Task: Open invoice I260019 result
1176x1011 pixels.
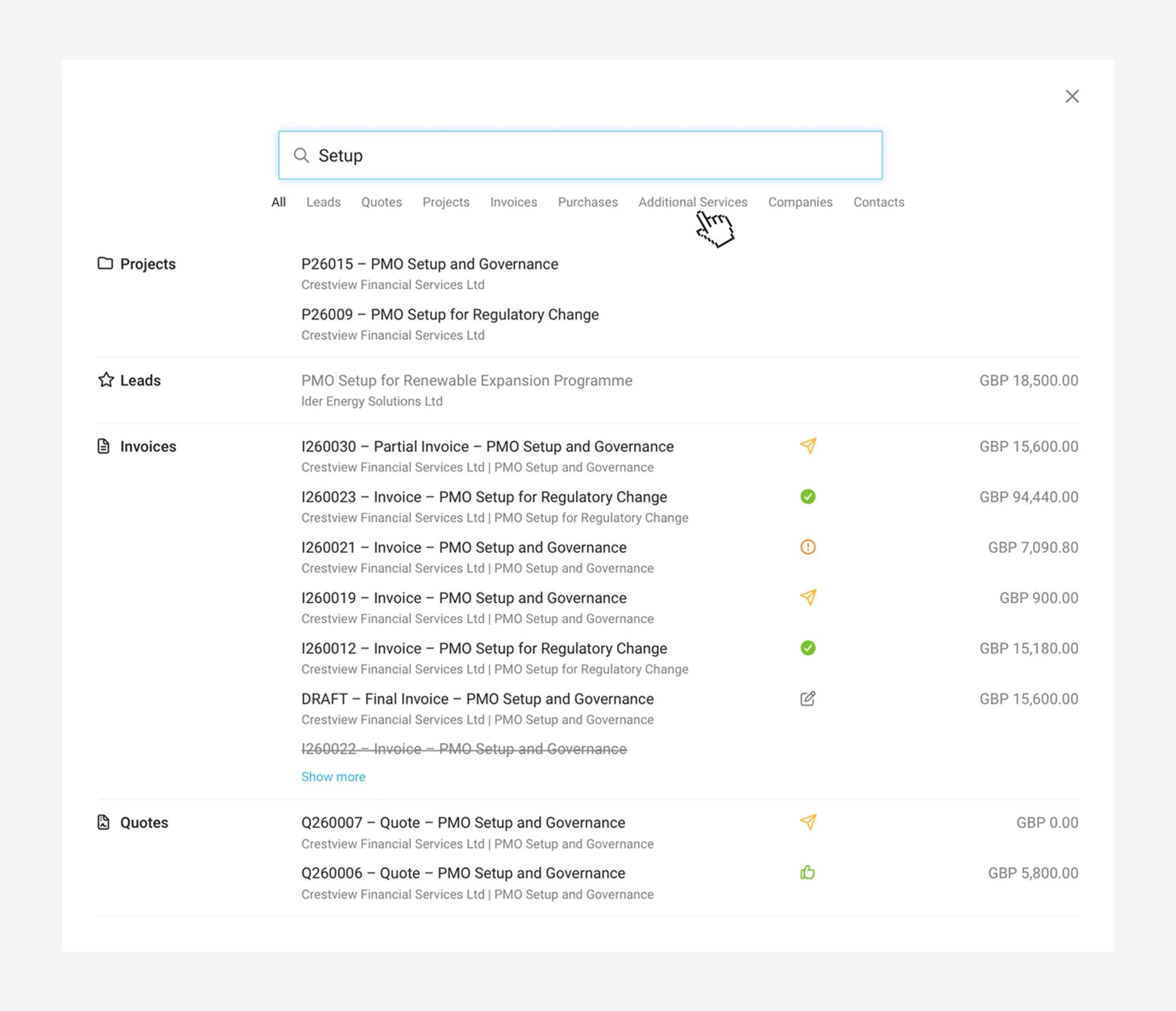Action: [464, 598]
